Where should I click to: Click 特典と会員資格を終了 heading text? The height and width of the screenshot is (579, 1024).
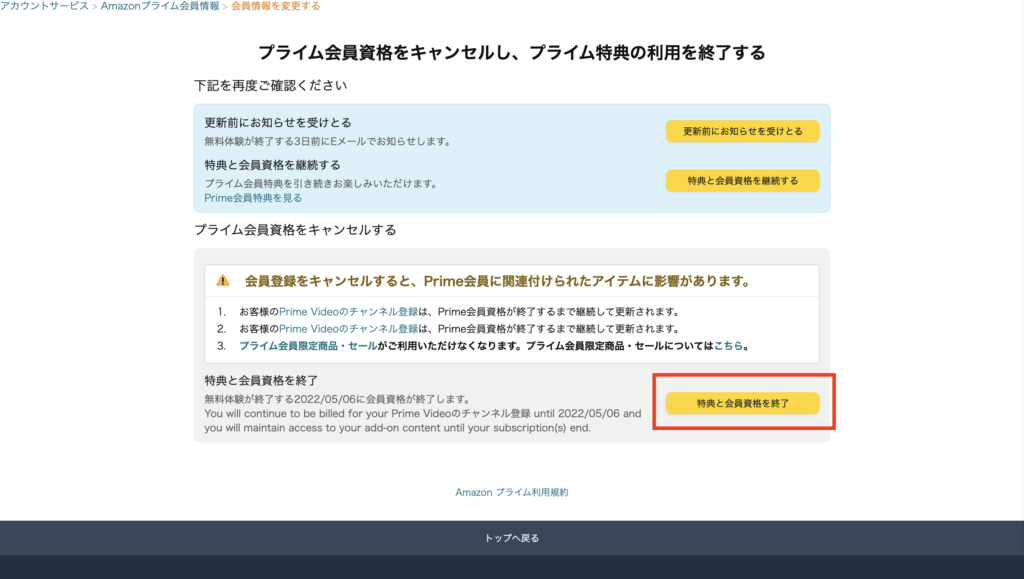pyautogui.click(x=261, y=381)
